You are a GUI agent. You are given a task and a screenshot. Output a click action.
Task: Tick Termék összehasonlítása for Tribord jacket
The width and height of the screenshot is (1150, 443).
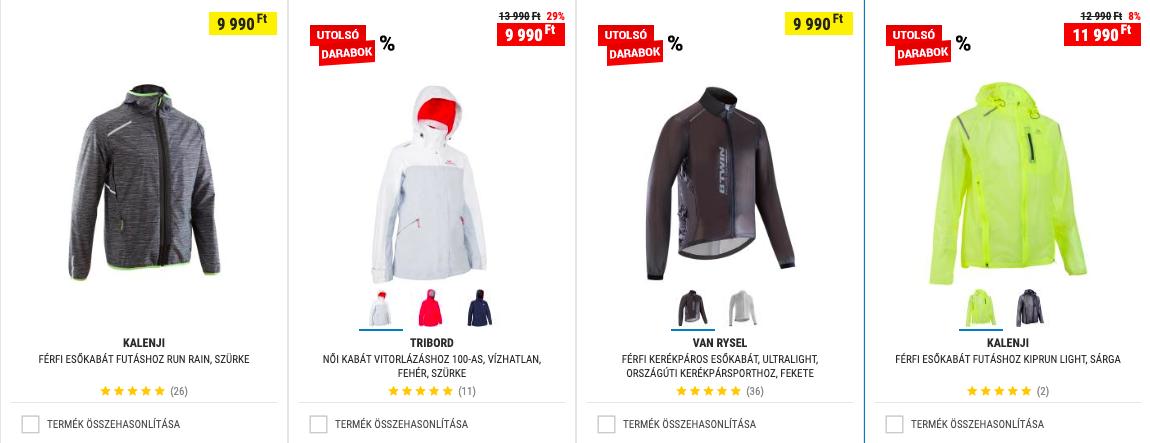pos(318,424)
